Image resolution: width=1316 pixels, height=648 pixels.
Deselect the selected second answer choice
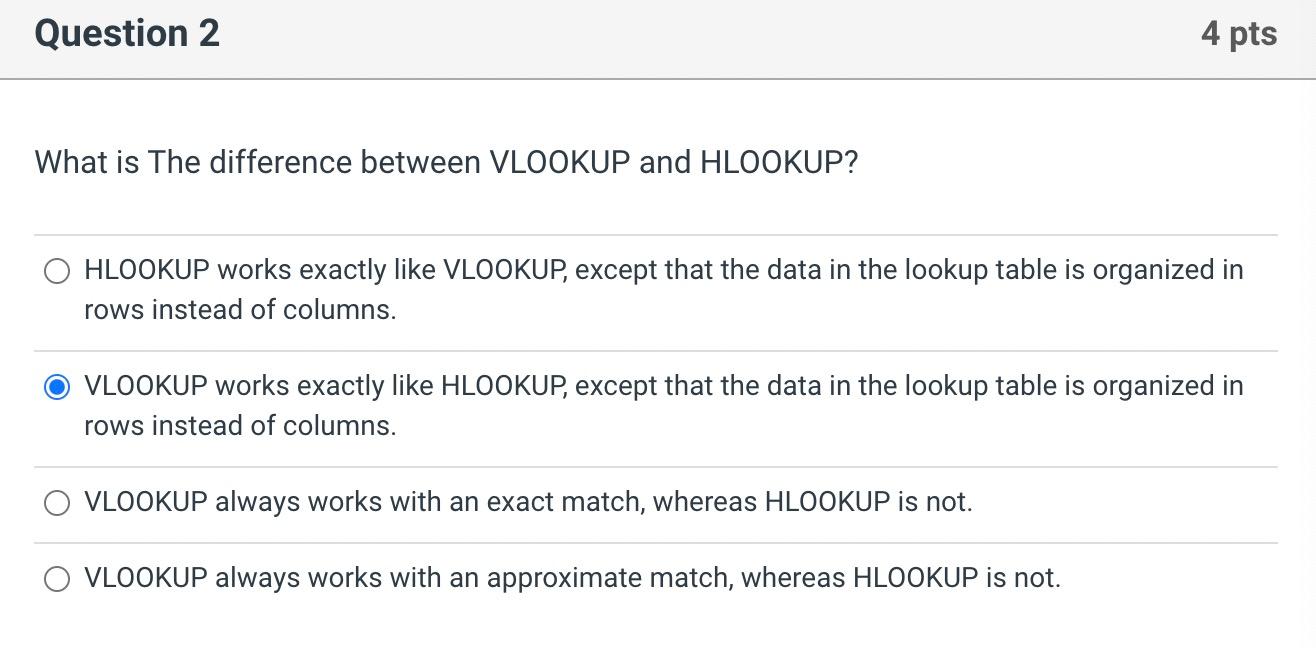[x=58, y=386]
